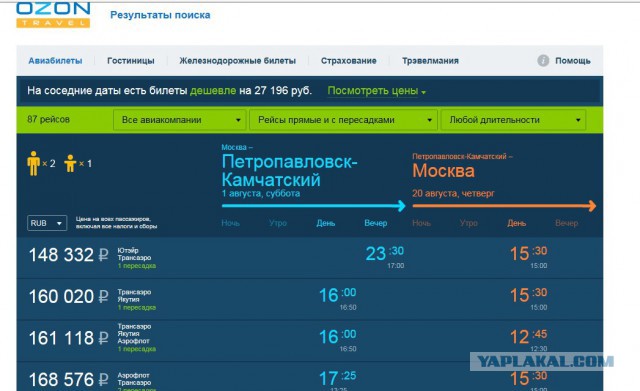
Task: Click the green дешевле word
Action: pyautogui.click(x=213, y=91)
